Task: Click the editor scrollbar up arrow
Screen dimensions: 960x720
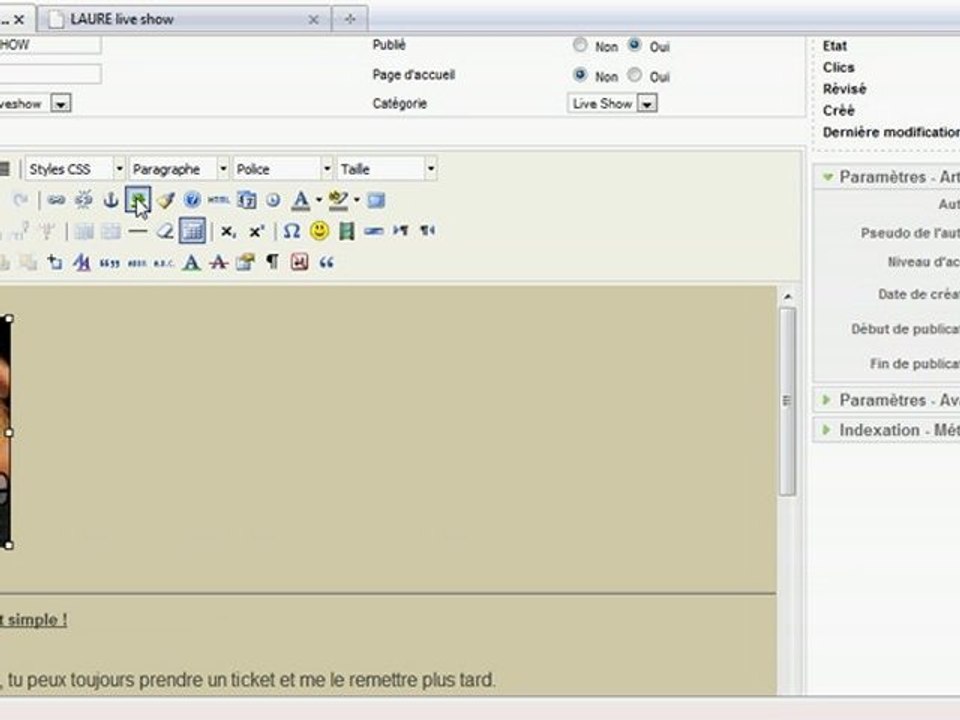Action: 788,296
